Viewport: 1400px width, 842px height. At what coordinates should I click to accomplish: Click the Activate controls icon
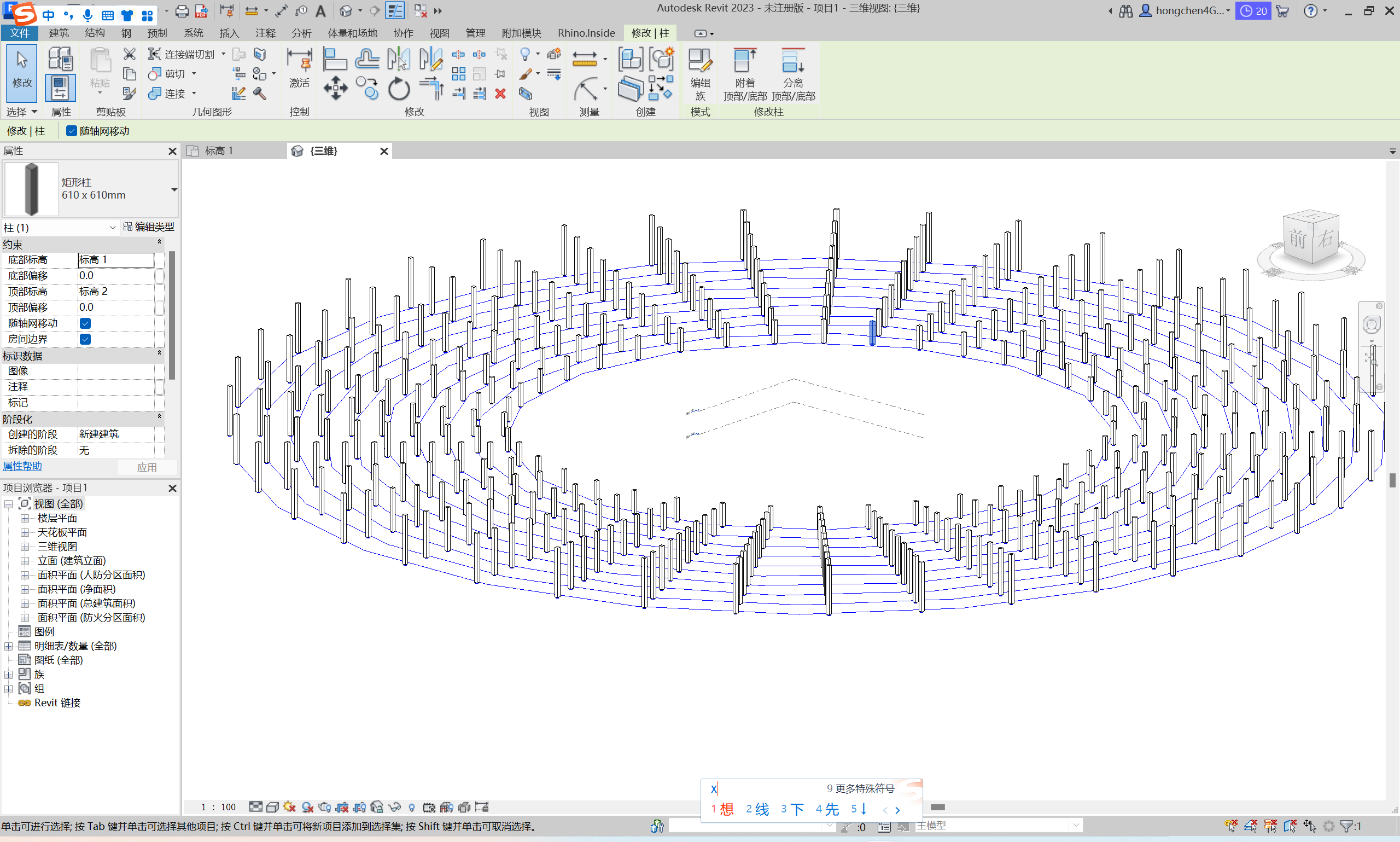[299, 68]
